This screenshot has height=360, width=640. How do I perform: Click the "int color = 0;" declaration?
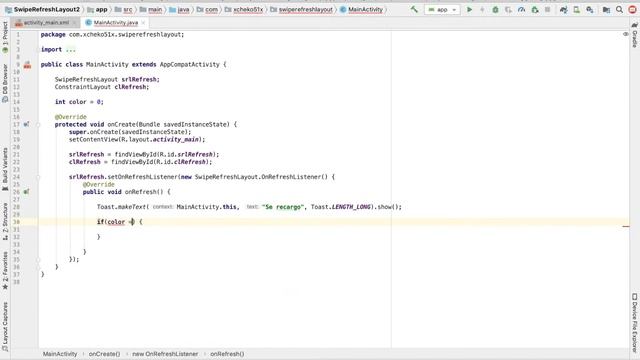79,102
